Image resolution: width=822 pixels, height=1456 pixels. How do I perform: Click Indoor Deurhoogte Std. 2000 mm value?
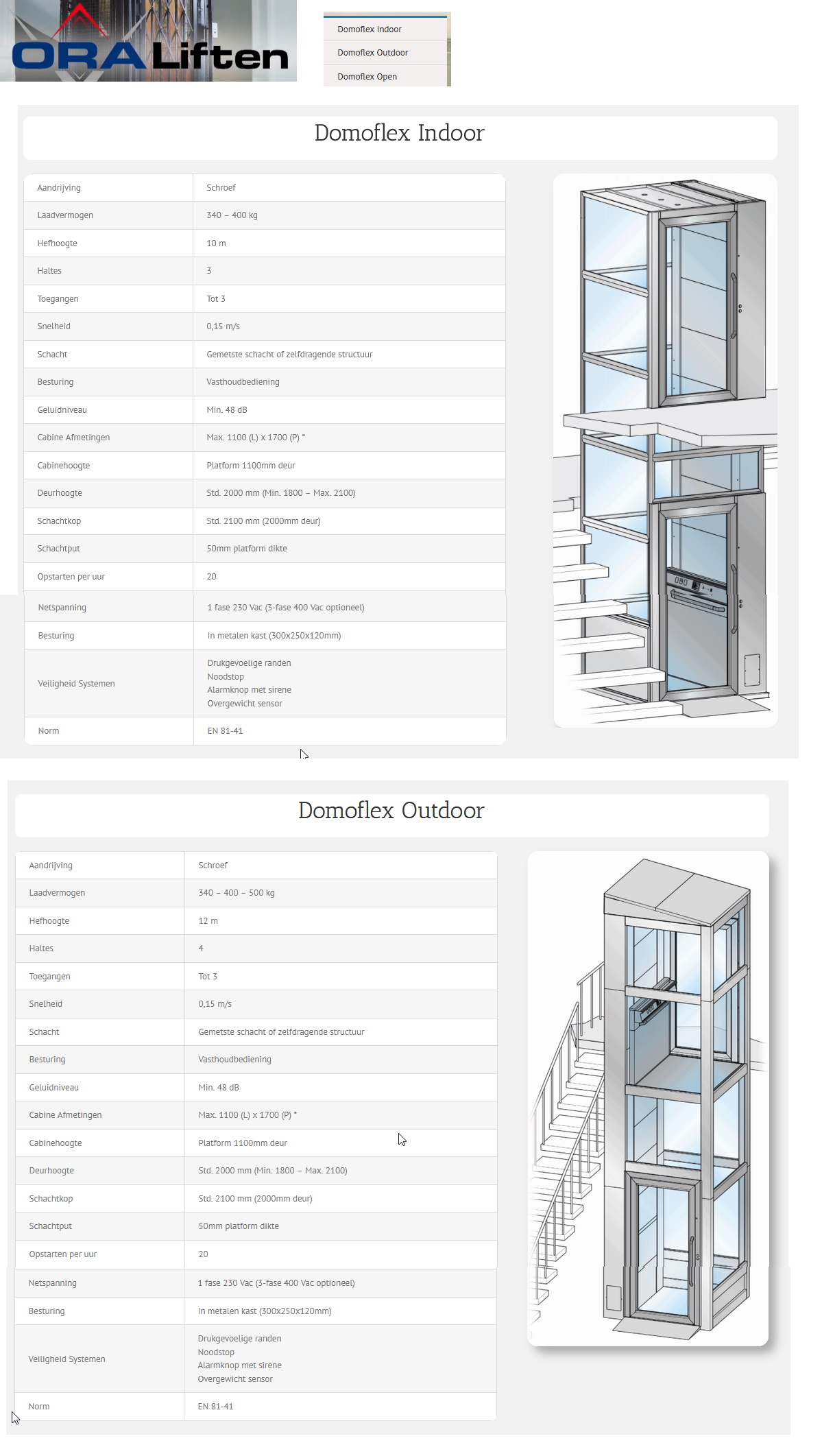[281, 493]
